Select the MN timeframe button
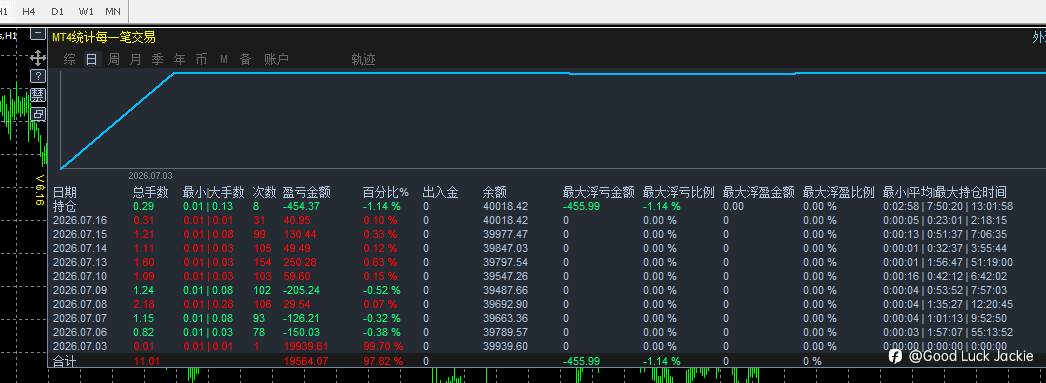 coord(113,11)
